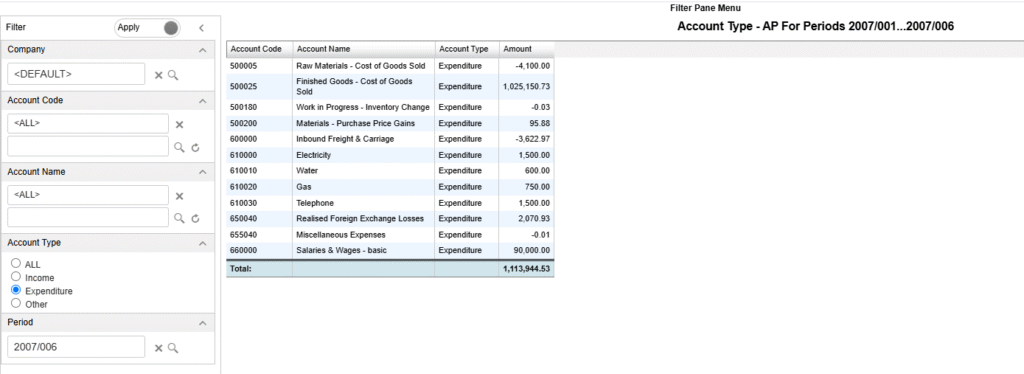Viewport: 1024px width, 374px height.
Task: Sort by Account Code column header
Action: tap(259, 49)
